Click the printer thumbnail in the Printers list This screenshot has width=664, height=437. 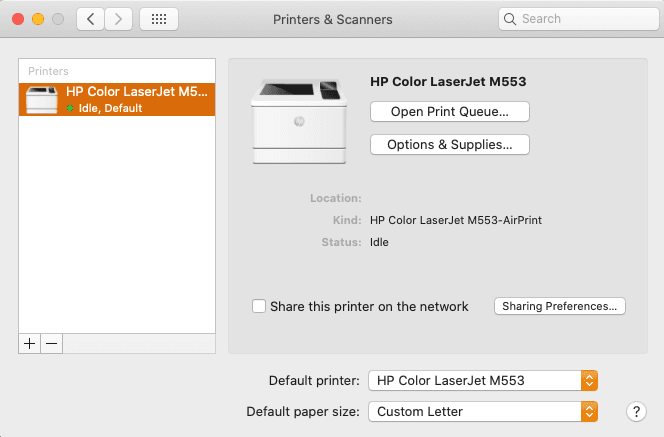click(x=41, y=100)
